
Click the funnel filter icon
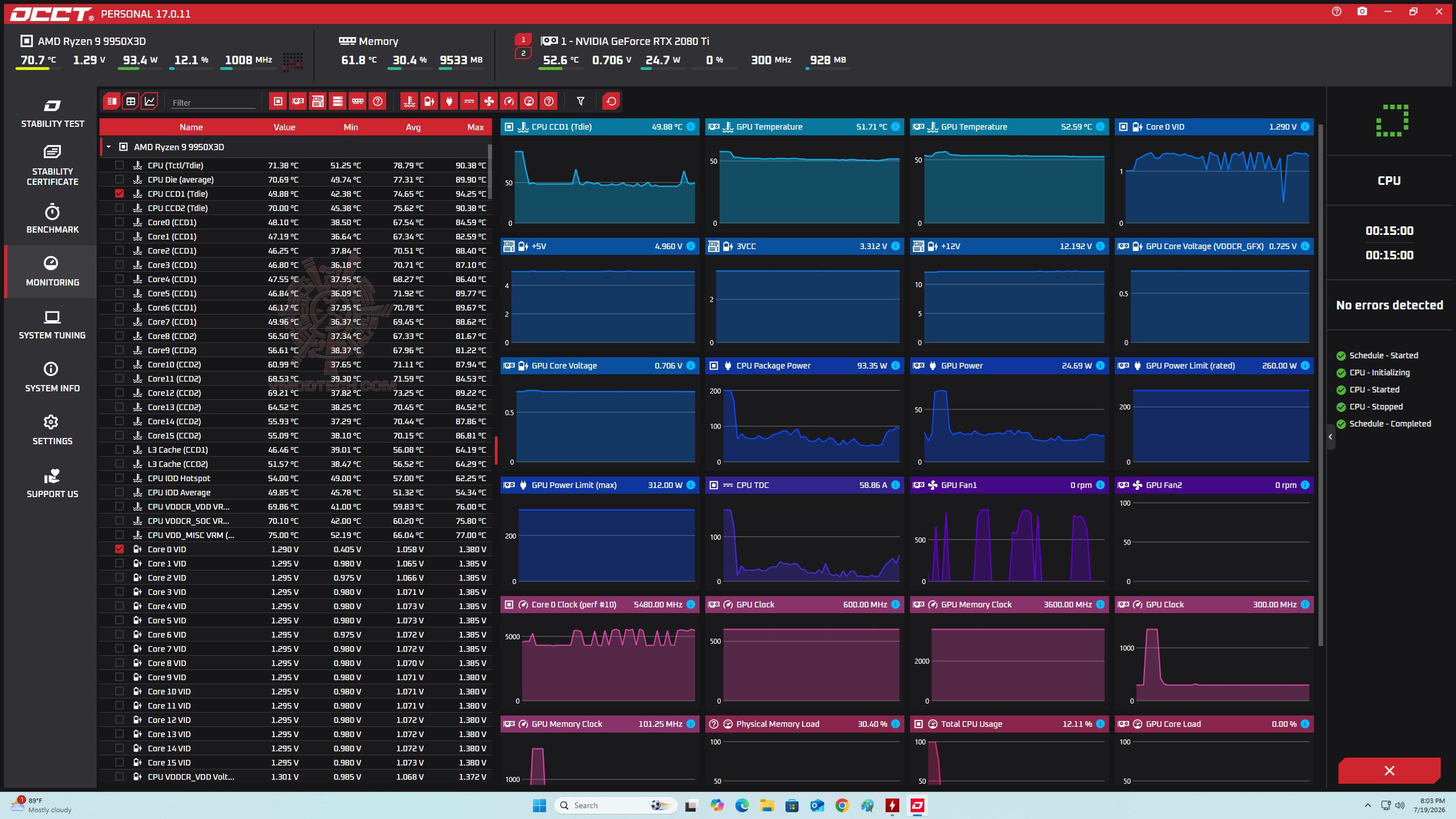581,101
